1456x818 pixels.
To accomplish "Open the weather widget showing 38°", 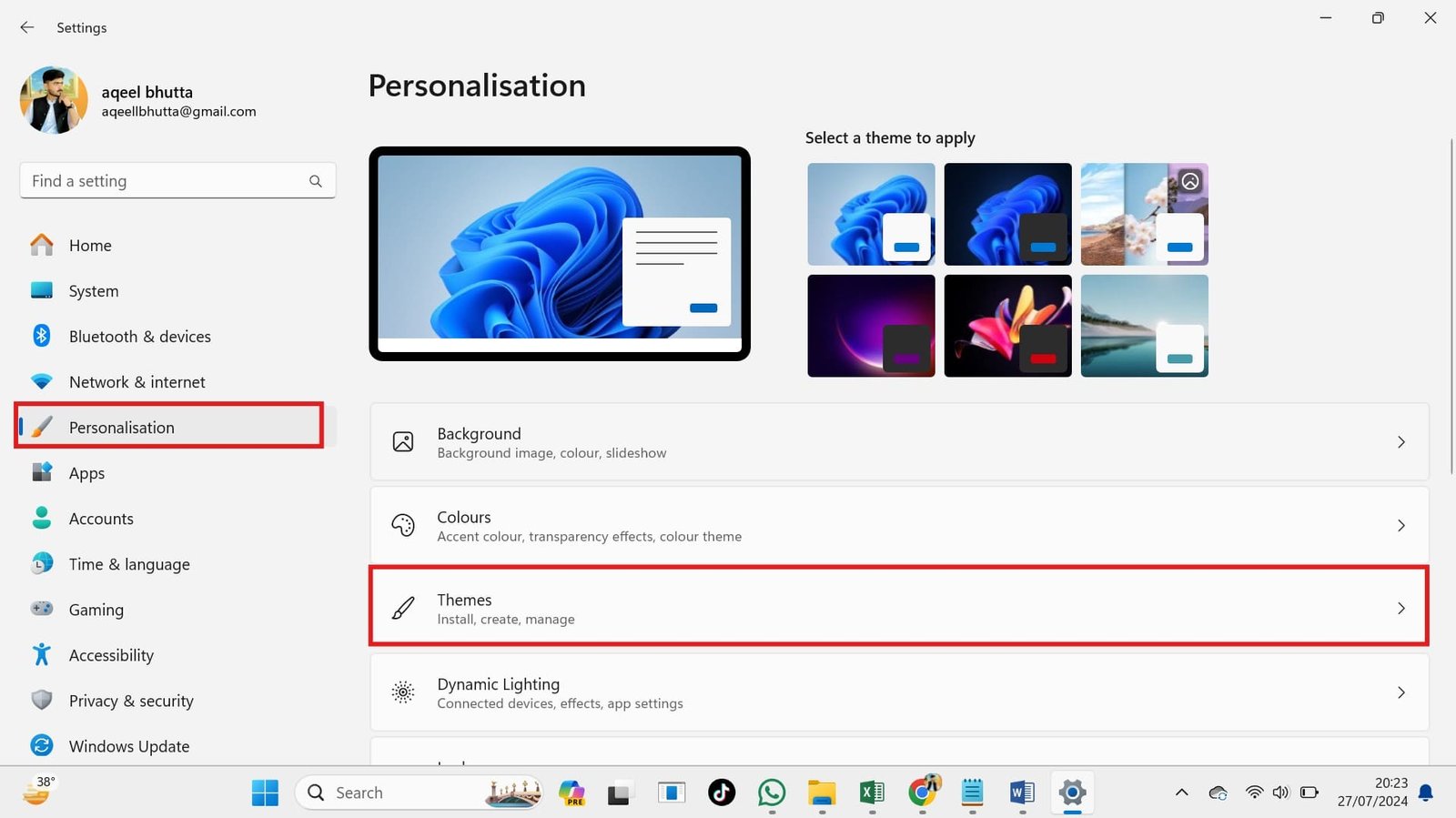I will pyautogui.click(x=38, y=791).
